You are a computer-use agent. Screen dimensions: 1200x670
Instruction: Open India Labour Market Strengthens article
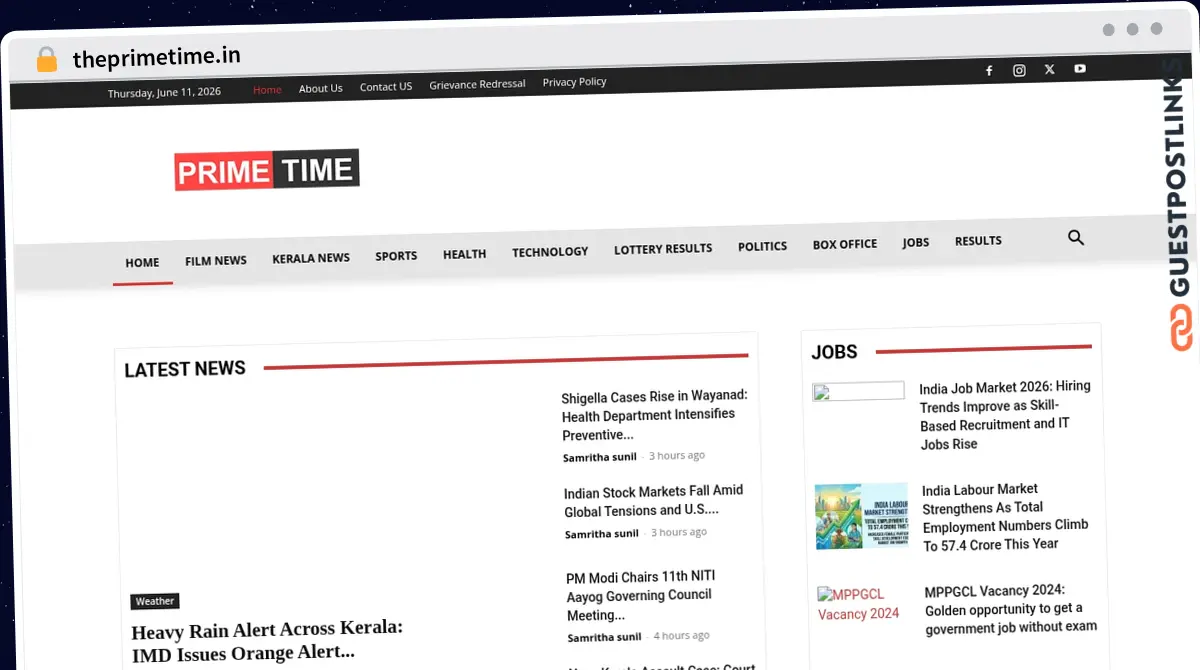tap(1006, 517)
